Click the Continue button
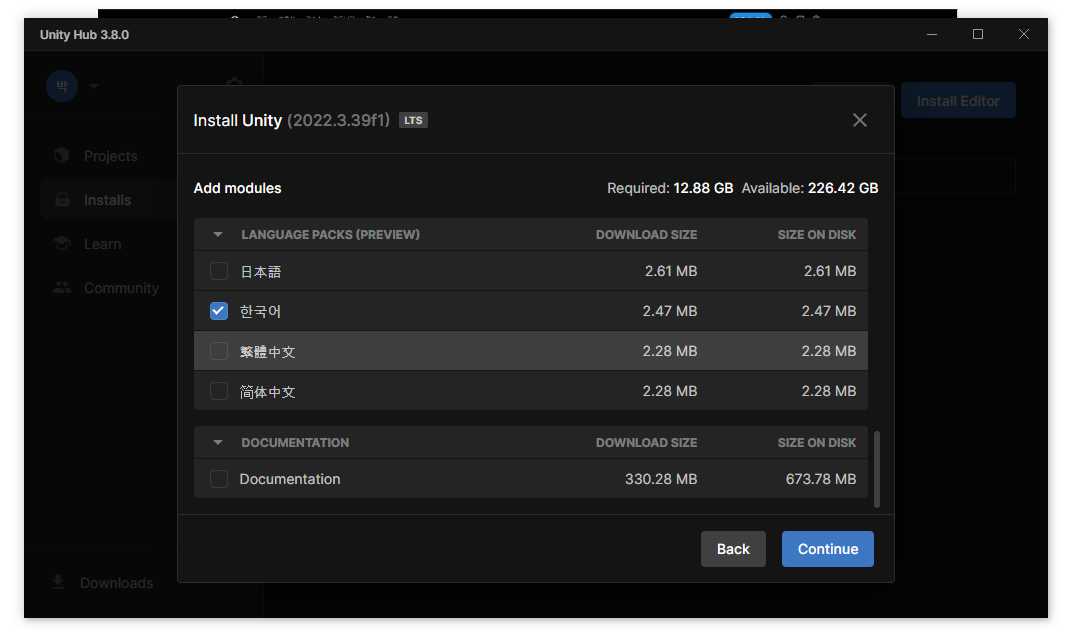The image size is (1069, 632). click(x=827, y=549)
